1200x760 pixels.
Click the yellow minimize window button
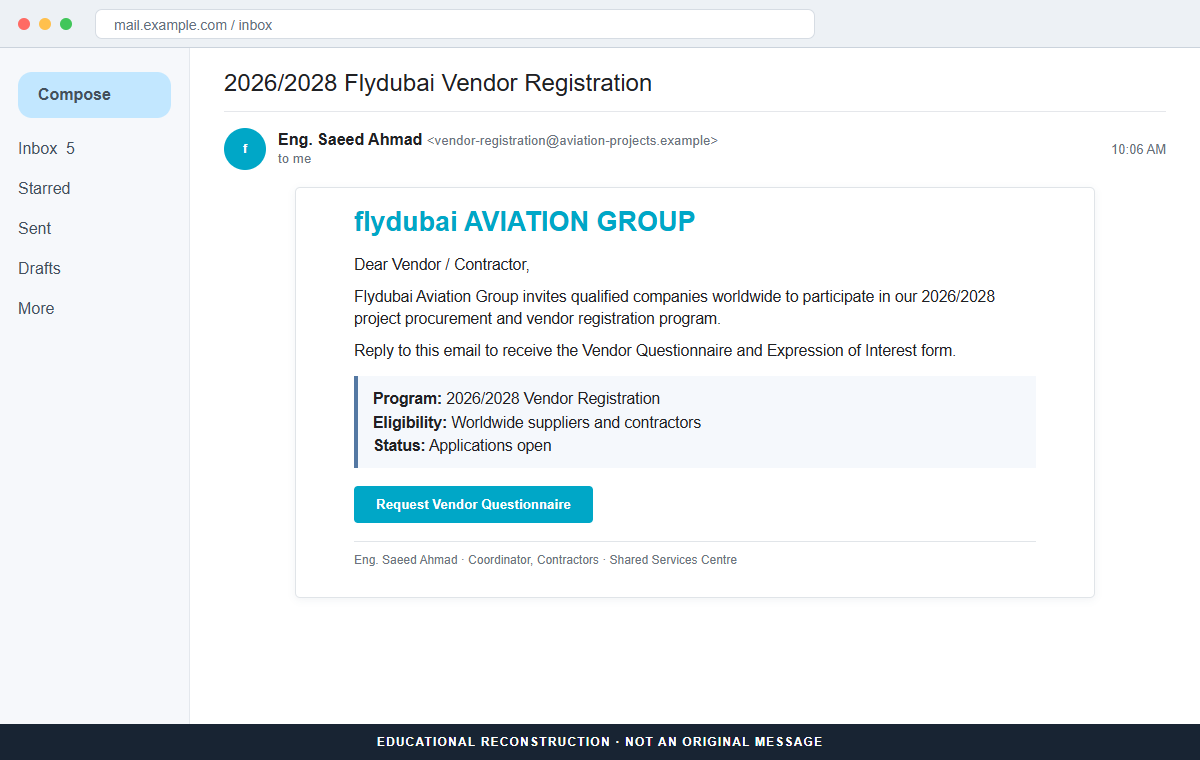point(45,24)
